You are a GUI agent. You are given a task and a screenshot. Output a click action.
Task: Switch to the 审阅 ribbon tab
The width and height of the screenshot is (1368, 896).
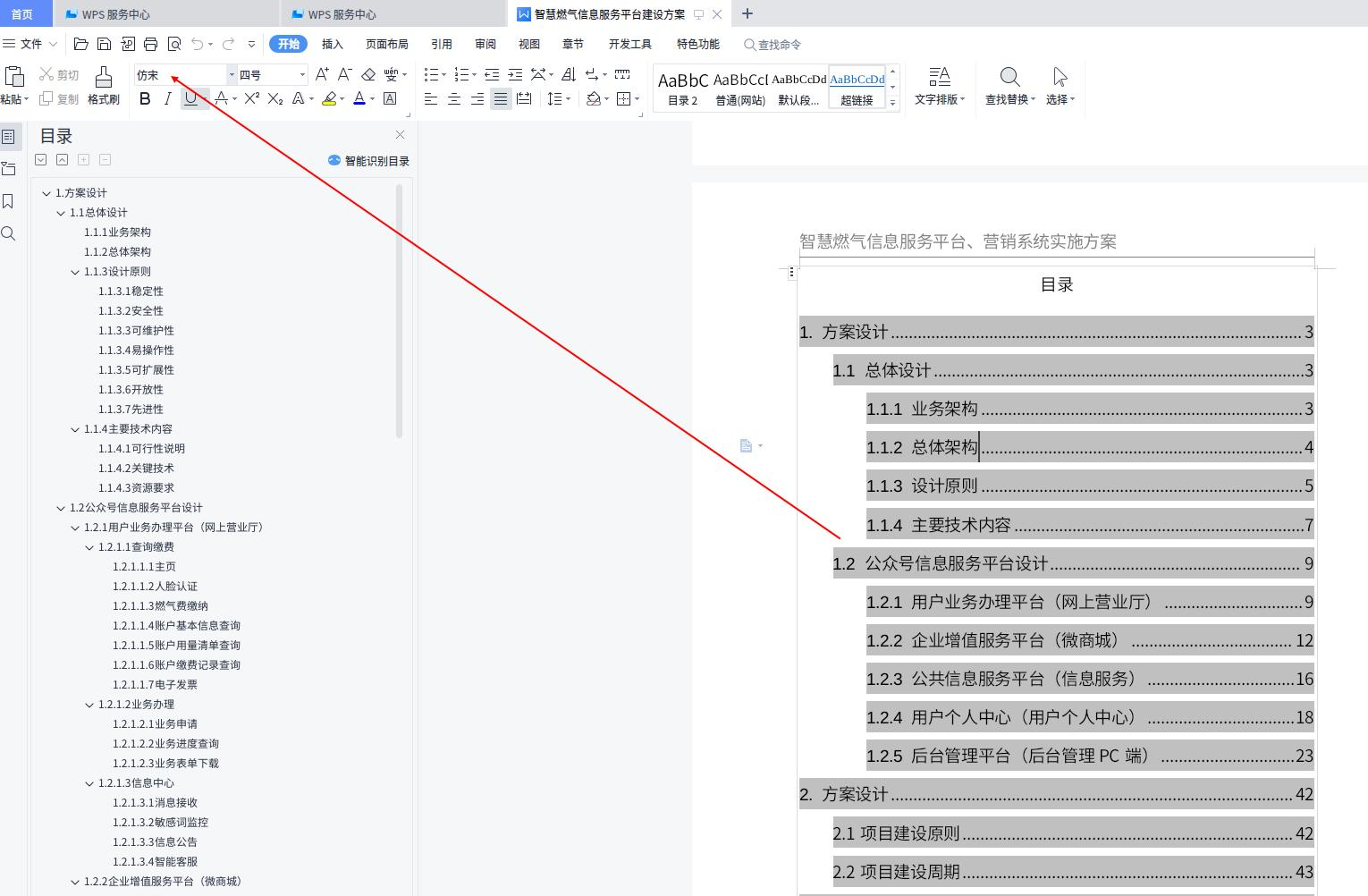point(486,44)
